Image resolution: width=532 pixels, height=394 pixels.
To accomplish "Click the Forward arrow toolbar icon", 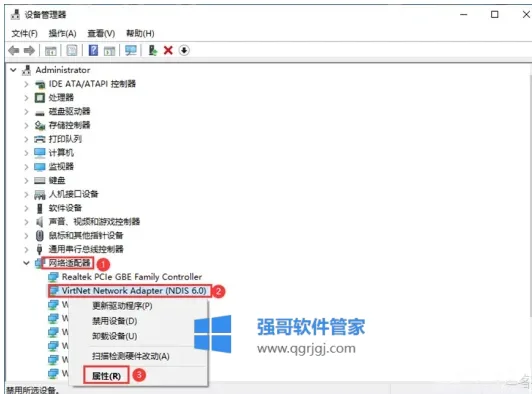I will coord(29,51).
